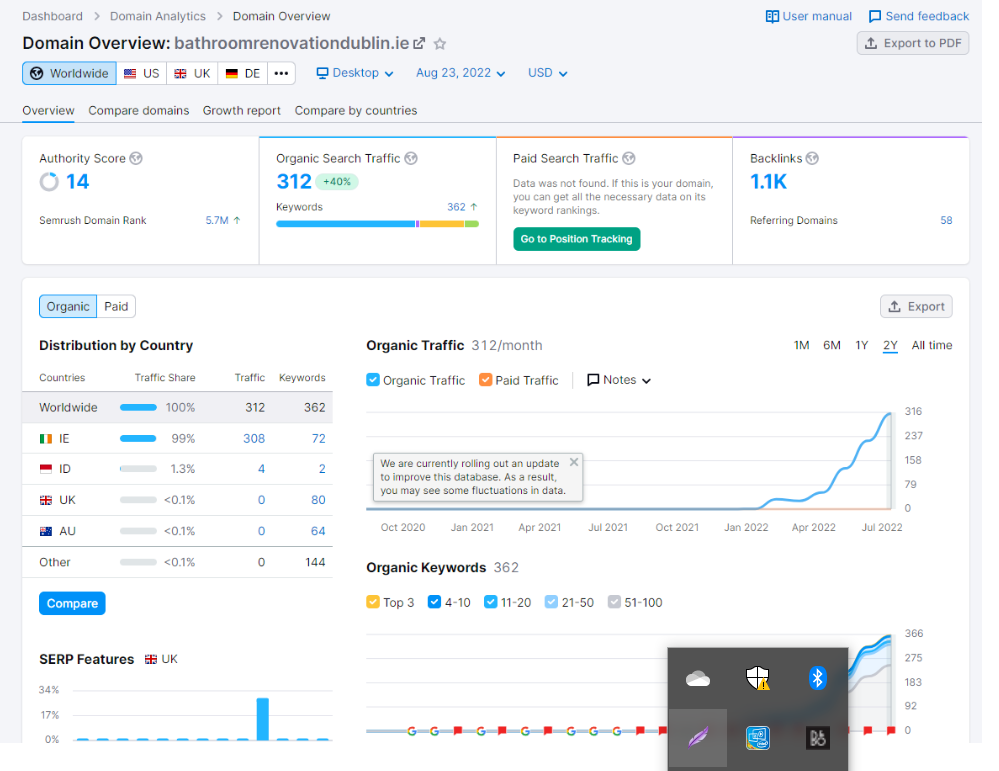Click the dark B tray icon
999x771 pixels.
click(817, 738)
